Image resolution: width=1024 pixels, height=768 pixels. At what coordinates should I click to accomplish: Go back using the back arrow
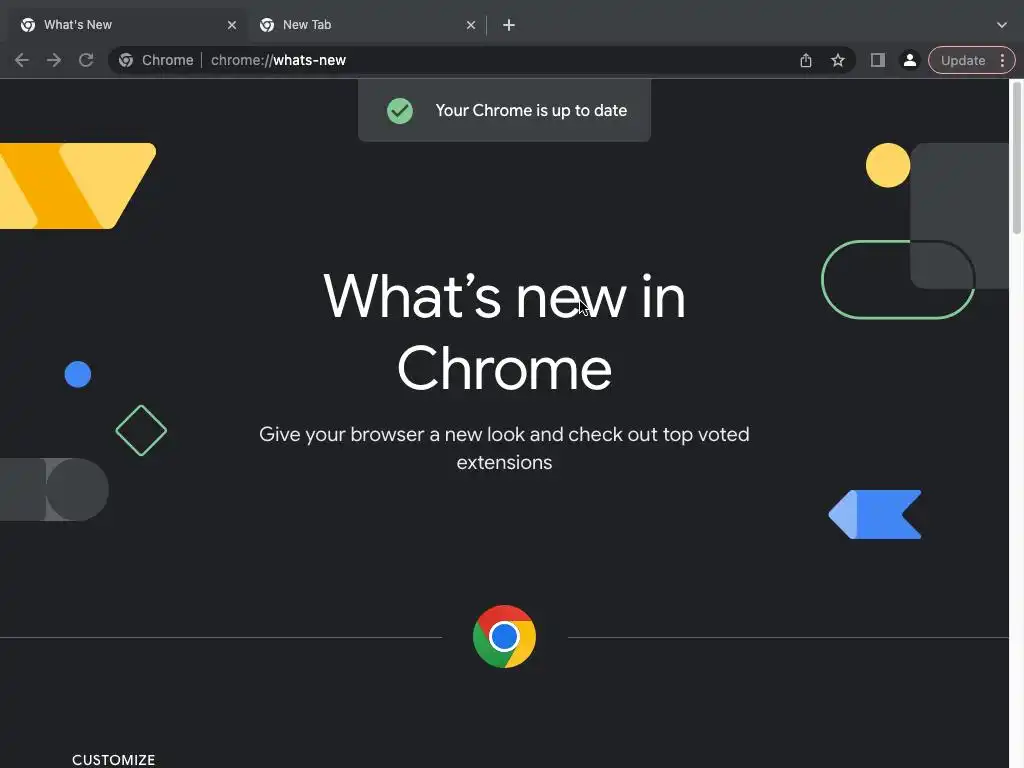(x=22, y=60)
